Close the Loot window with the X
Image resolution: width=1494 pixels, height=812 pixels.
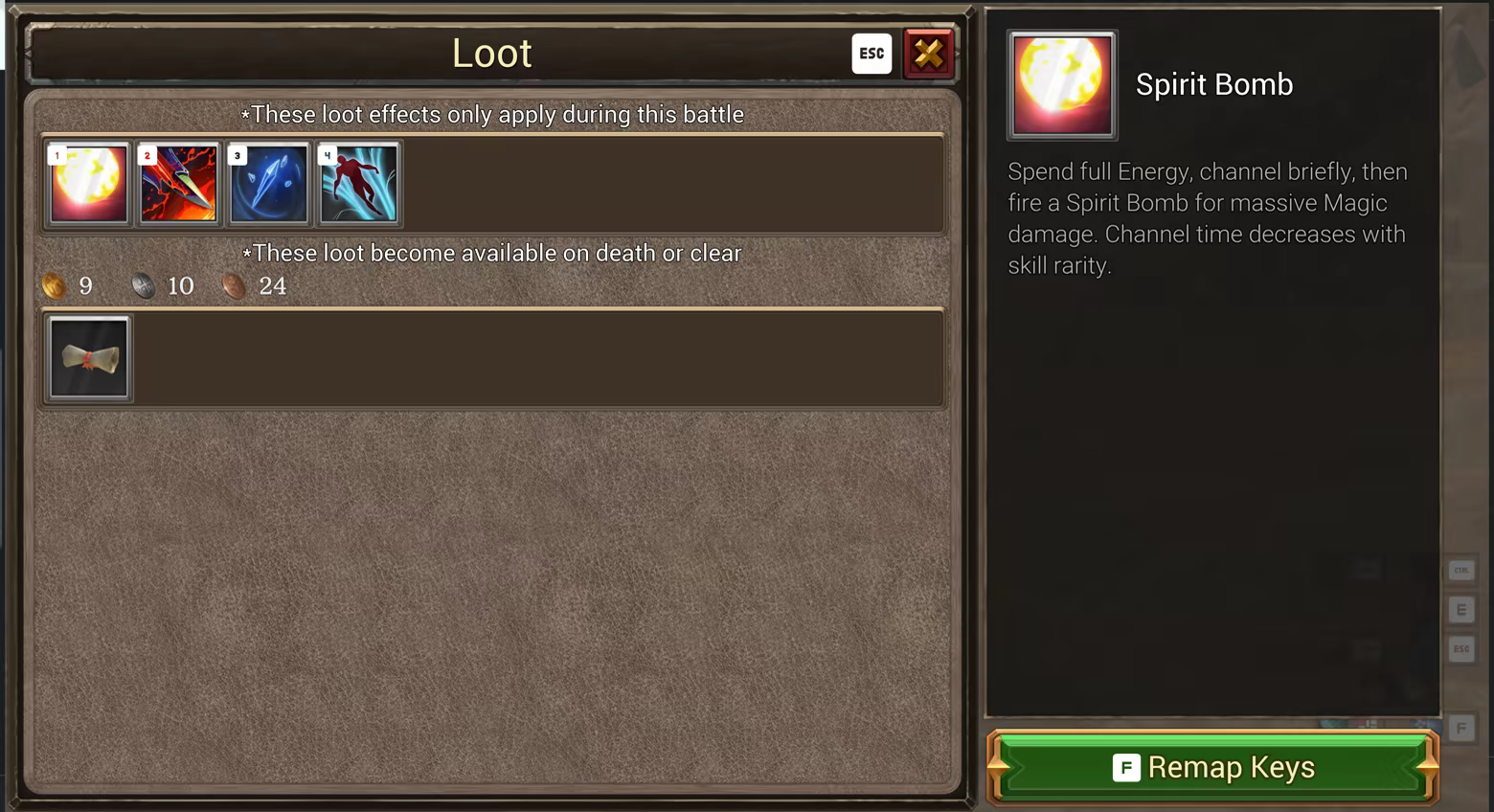(x=928, y=54)
